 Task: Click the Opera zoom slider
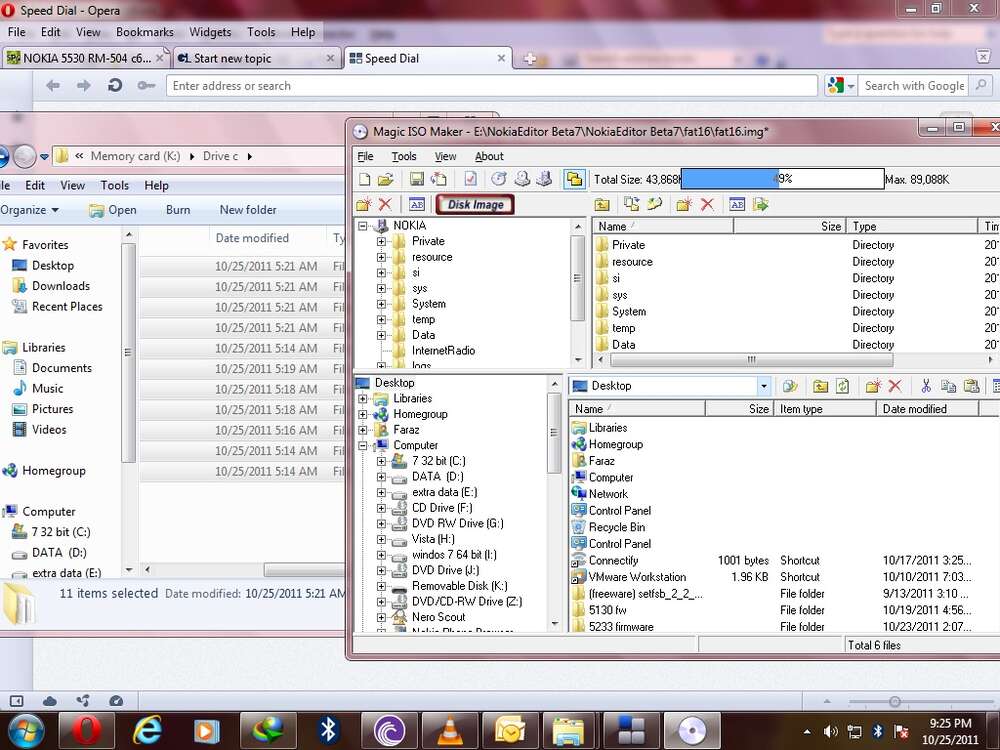coord(895,702)
